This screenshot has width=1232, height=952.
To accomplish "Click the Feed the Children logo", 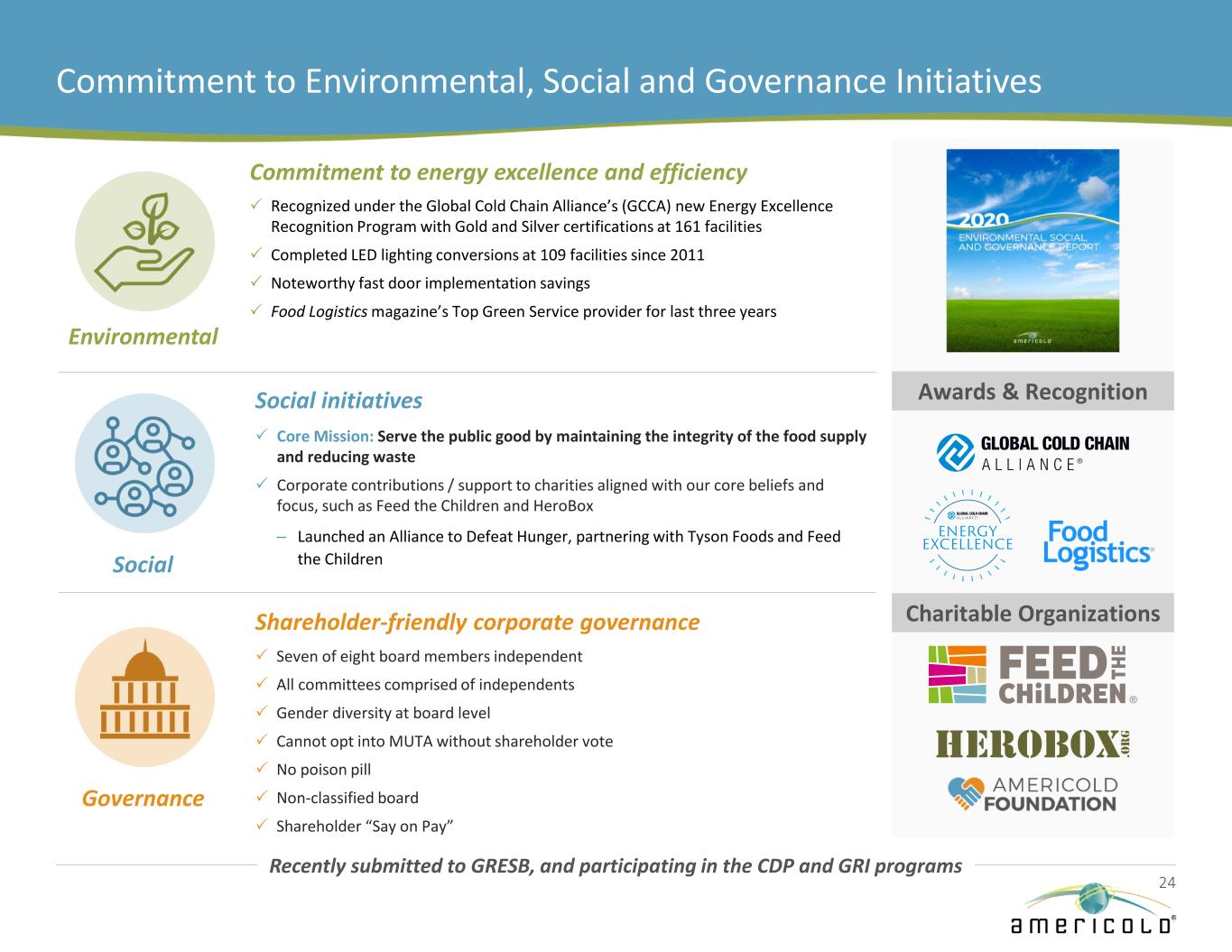I will pyautogui.click(x=1033, y=675).
